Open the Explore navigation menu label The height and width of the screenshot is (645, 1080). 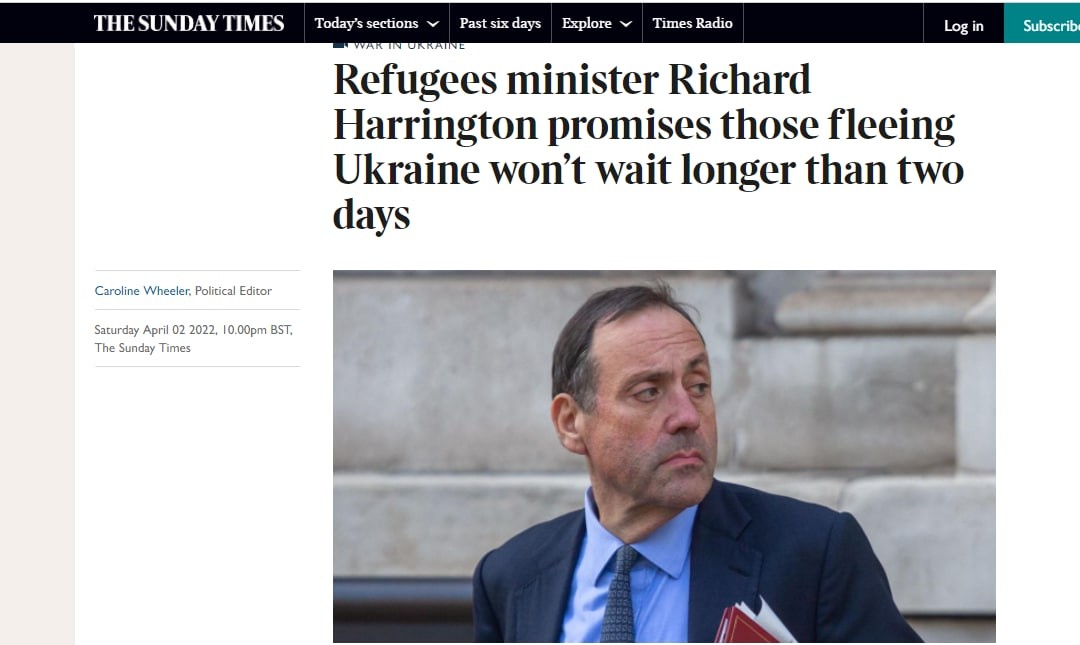point(587,23)
